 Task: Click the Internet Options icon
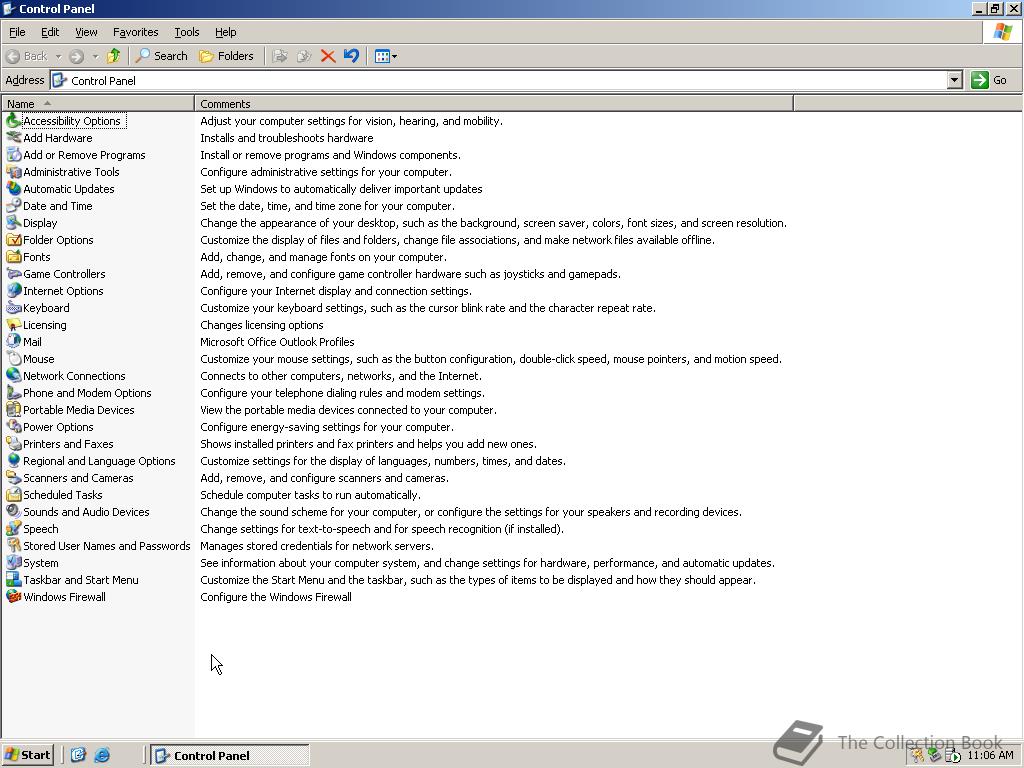coord(13,291)
